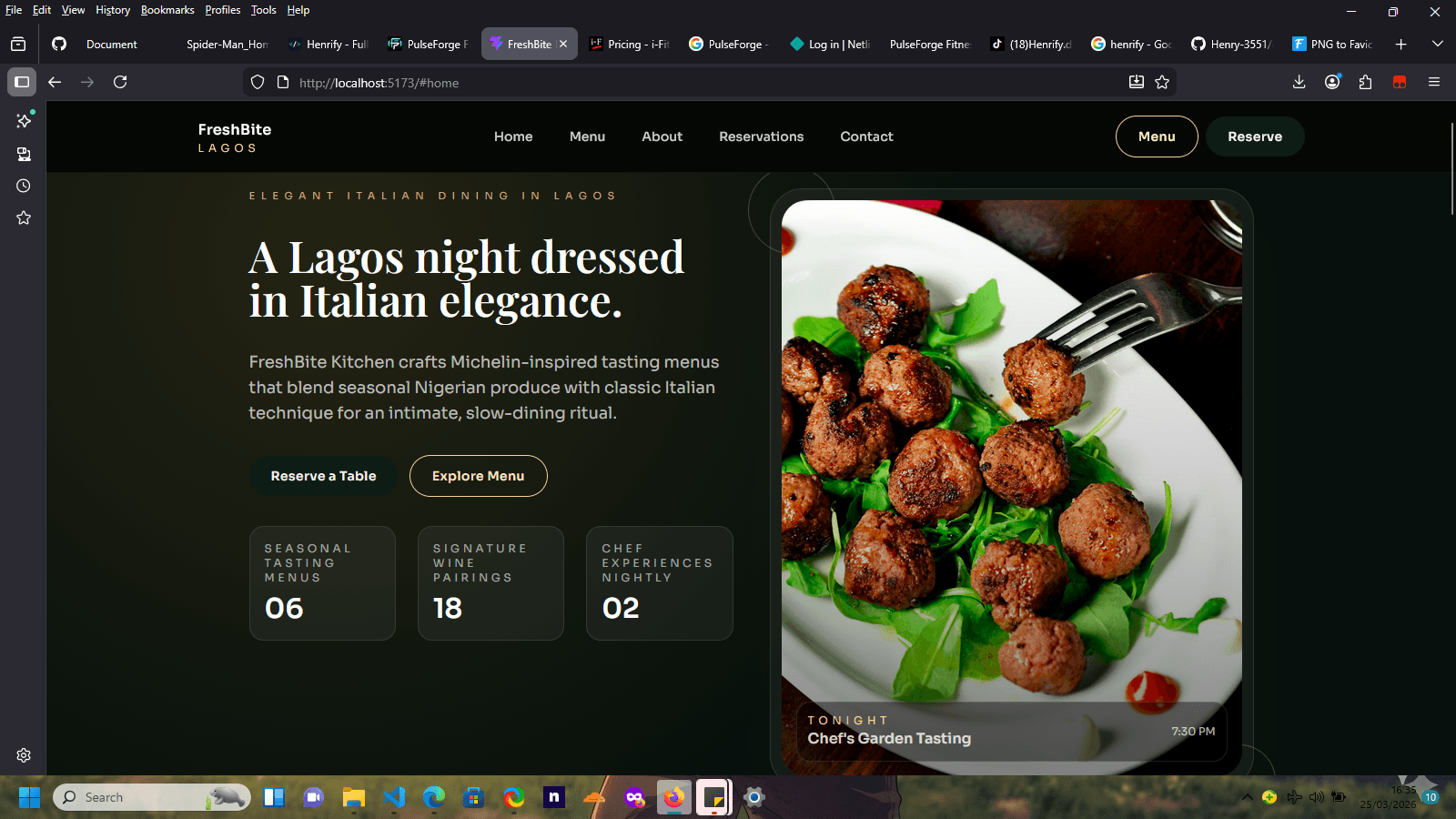This screenshot has width=1456, height=819.
Task: Open the About navigation link
Action: (662, 136)
